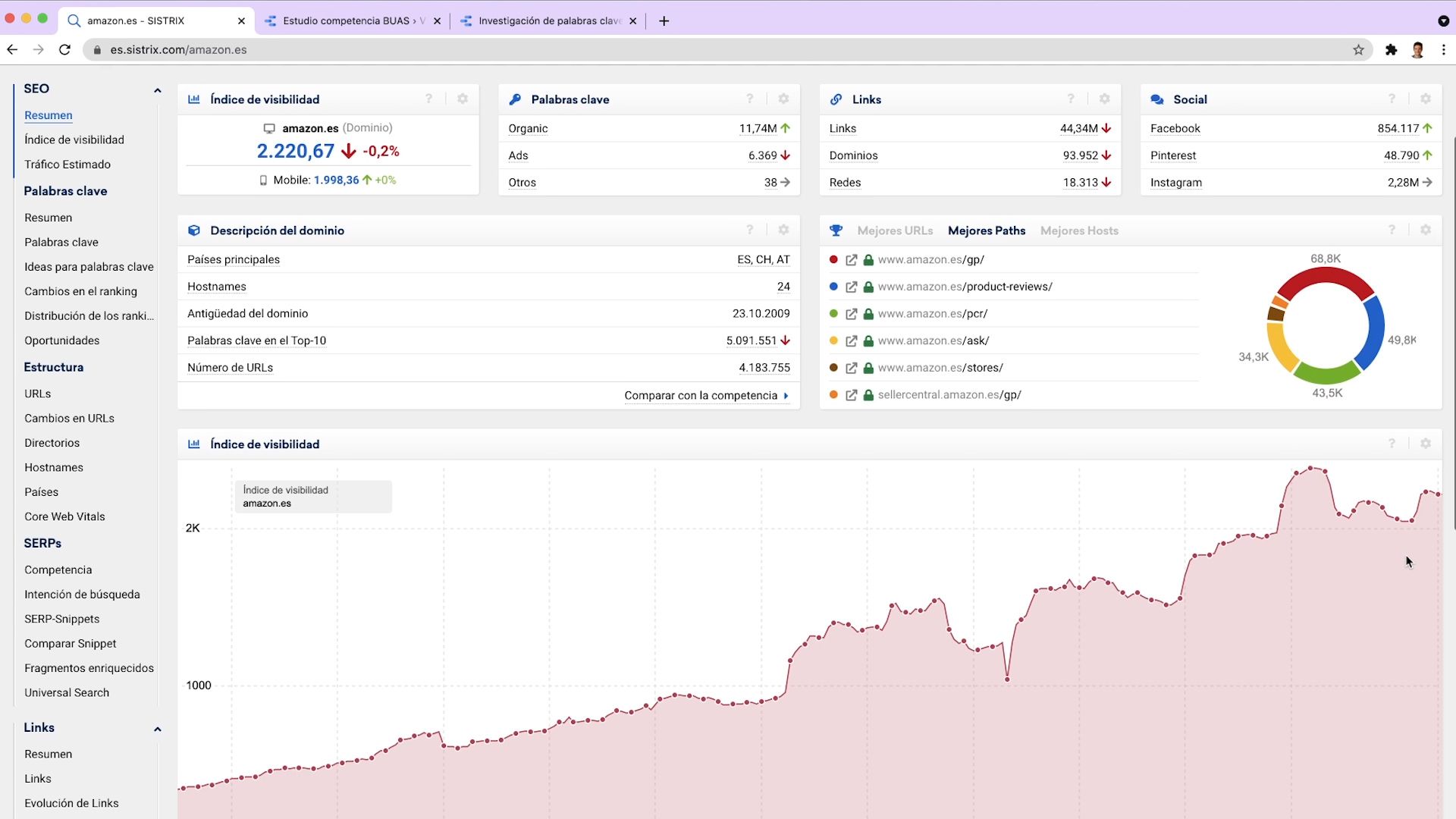
Task: Open help for Descripción del dominio box
Action: [749, 230]
